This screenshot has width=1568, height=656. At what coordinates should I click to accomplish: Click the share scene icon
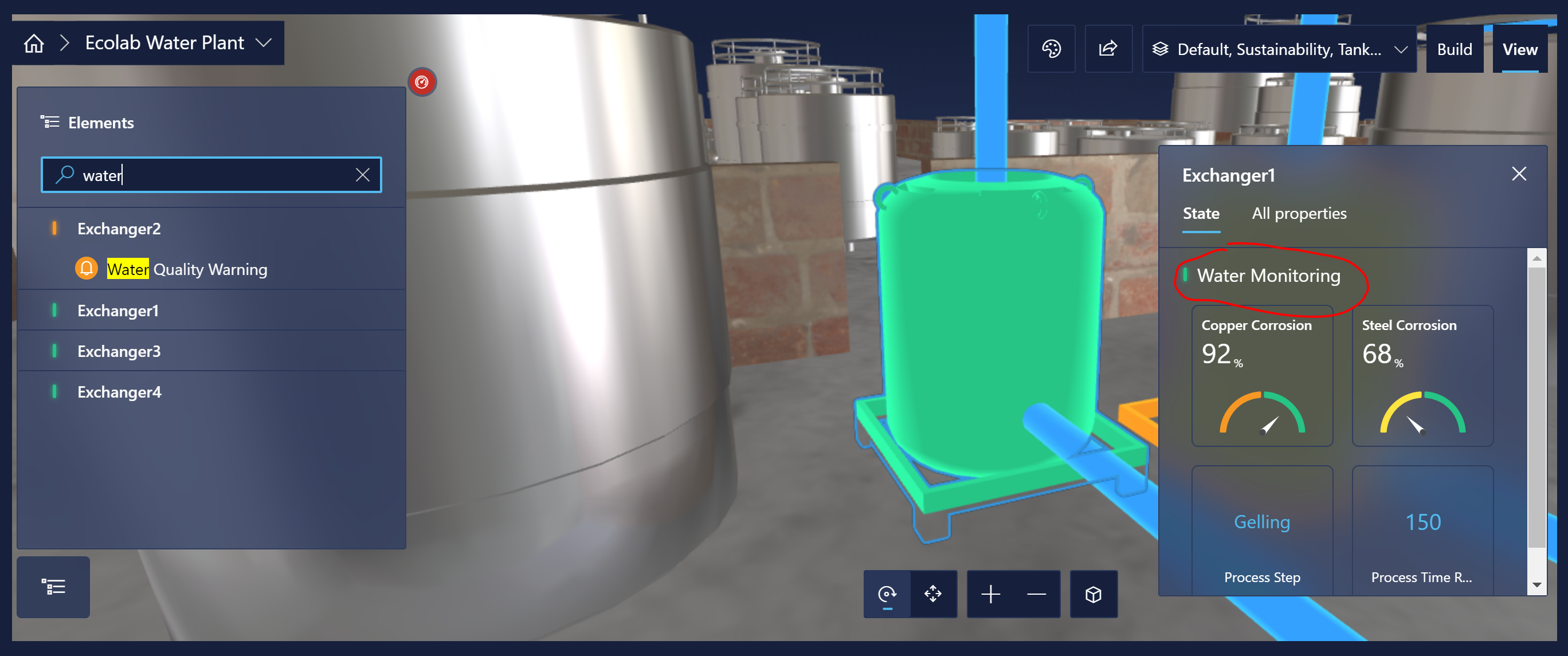1108,49
